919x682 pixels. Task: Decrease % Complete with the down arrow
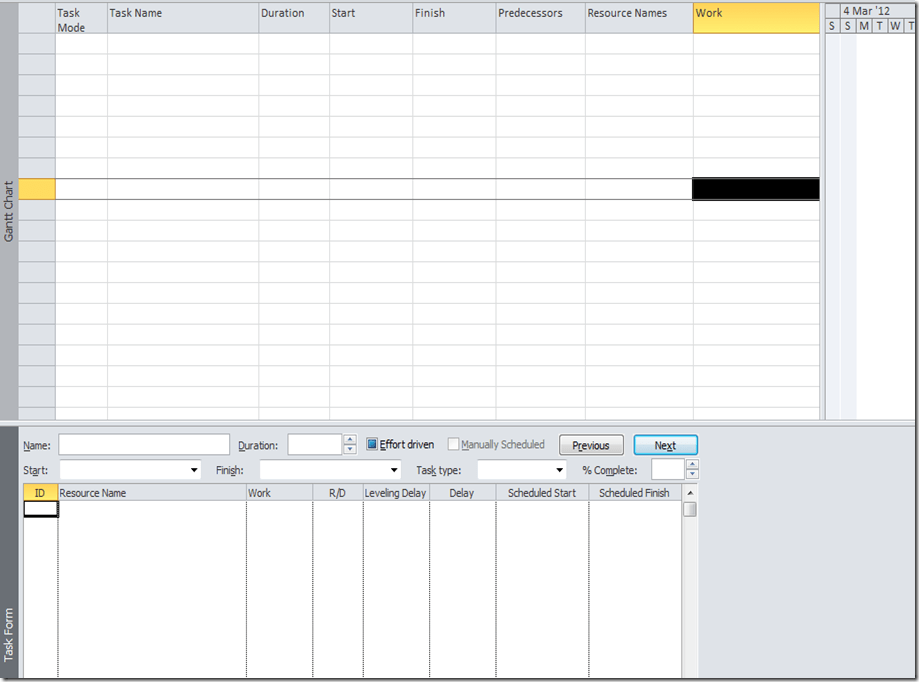(693, 475)
